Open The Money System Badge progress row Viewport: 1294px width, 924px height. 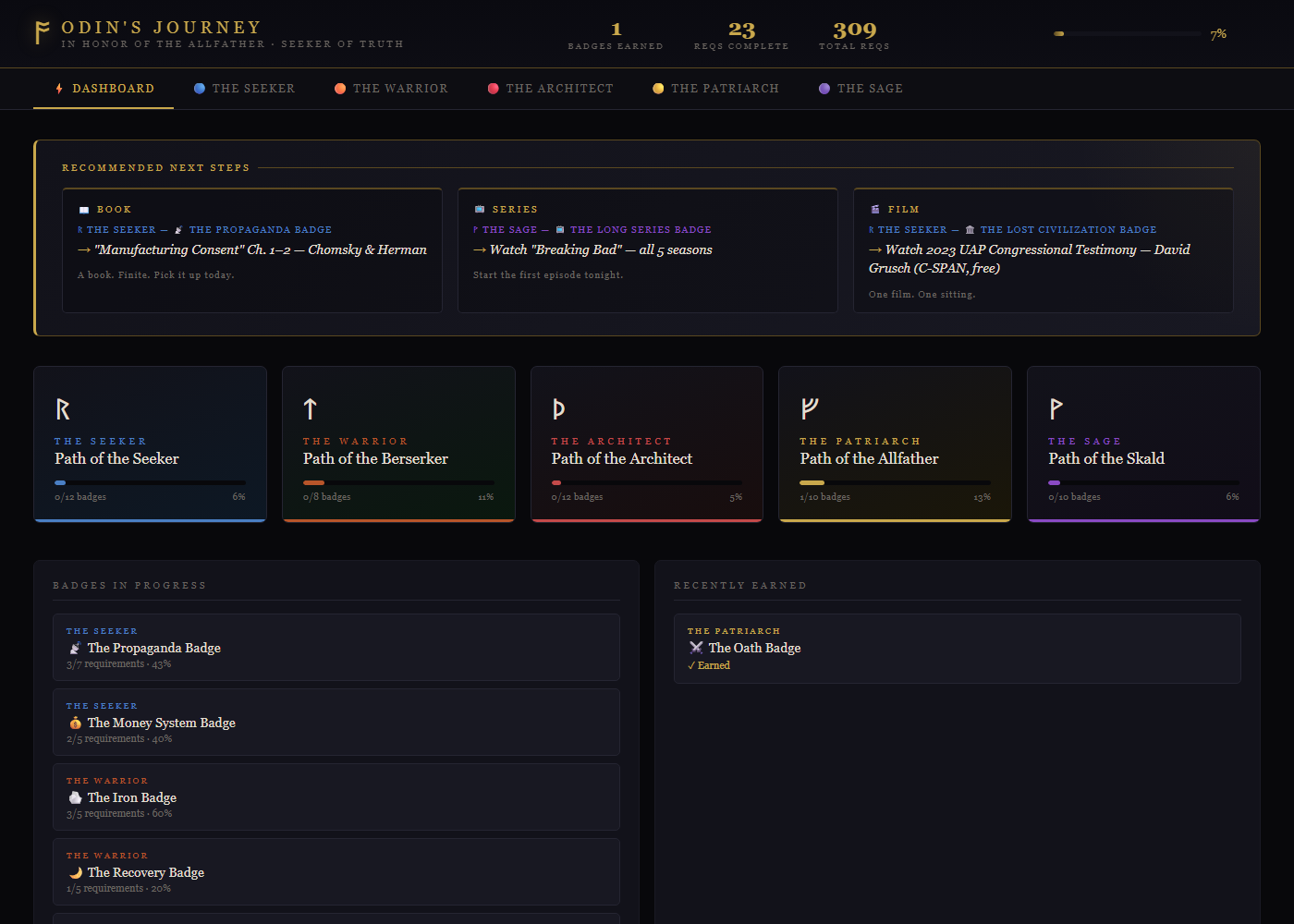(x=336, y=723)
